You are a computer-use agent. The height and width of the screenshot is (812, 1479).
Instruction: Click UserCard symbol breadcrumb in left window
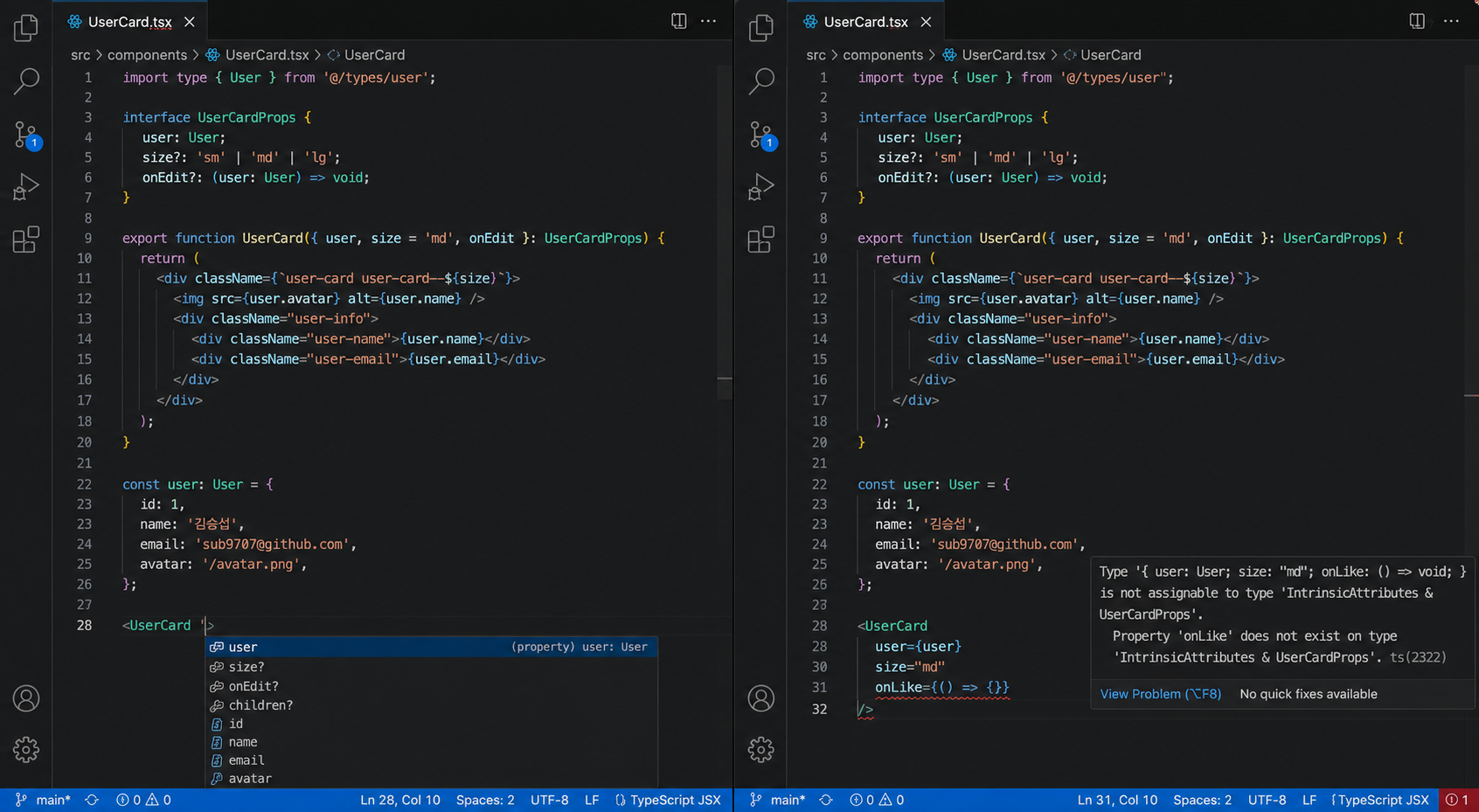pyautogui.click(x=366, y=55)
